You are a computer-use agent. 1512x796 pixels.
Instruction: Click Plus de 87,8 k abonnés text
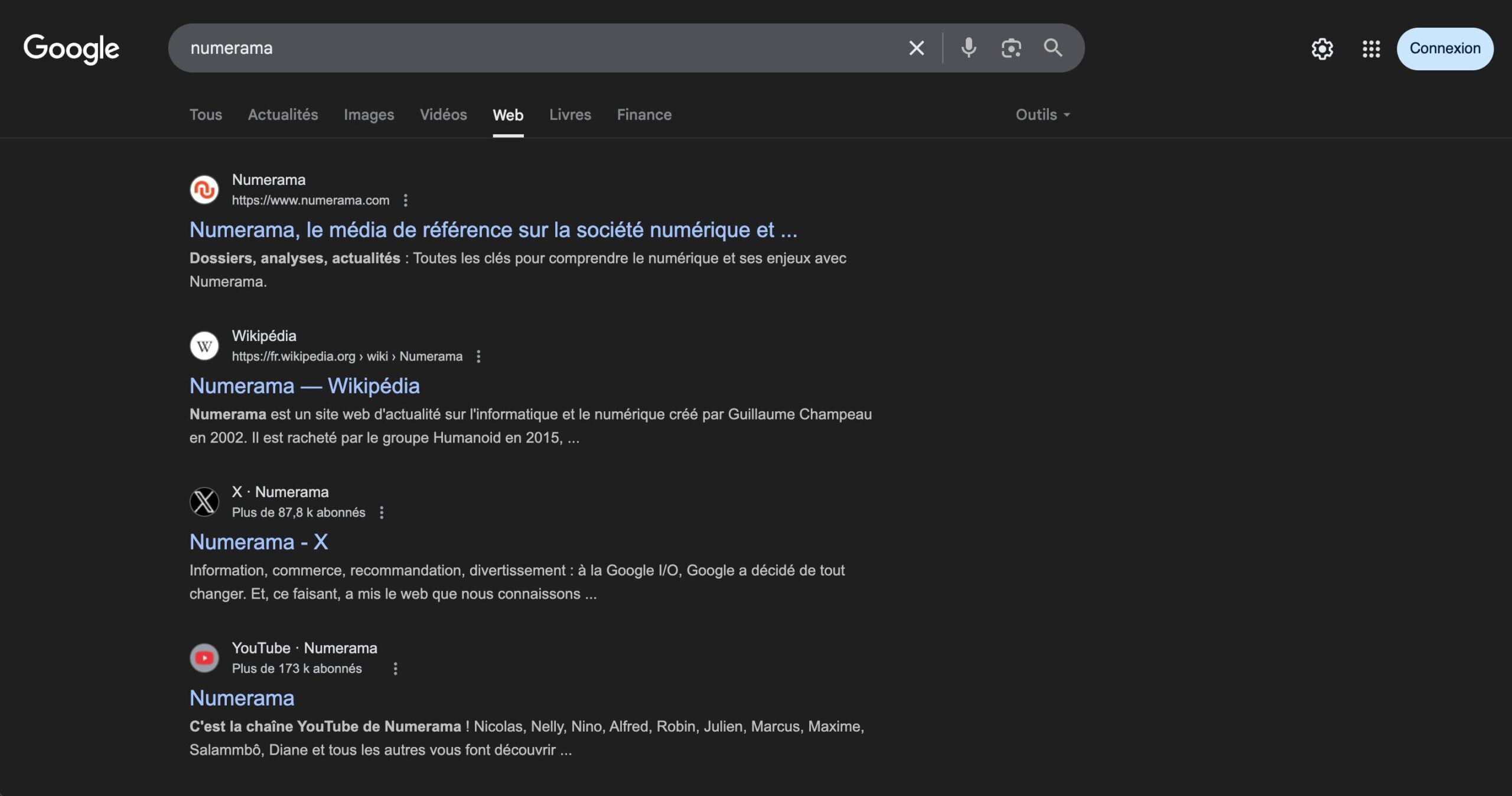[x=298, y=512]
